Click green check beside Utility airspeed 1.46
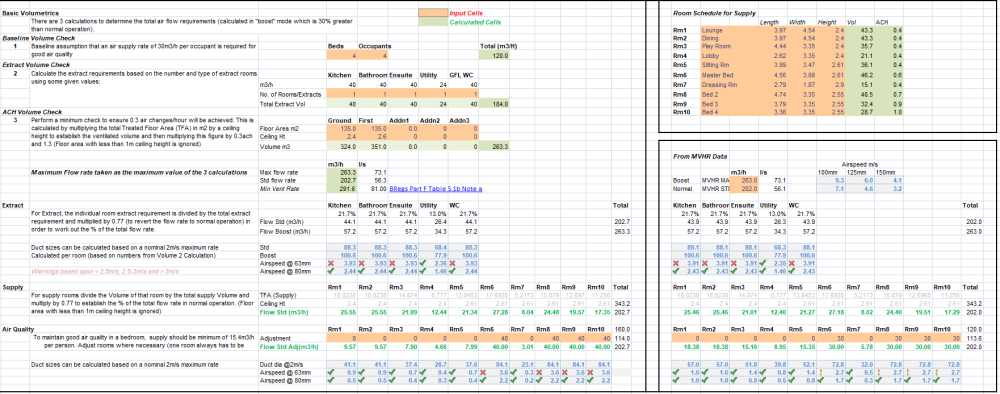The image size is (1000, 394). click(423, 272)
